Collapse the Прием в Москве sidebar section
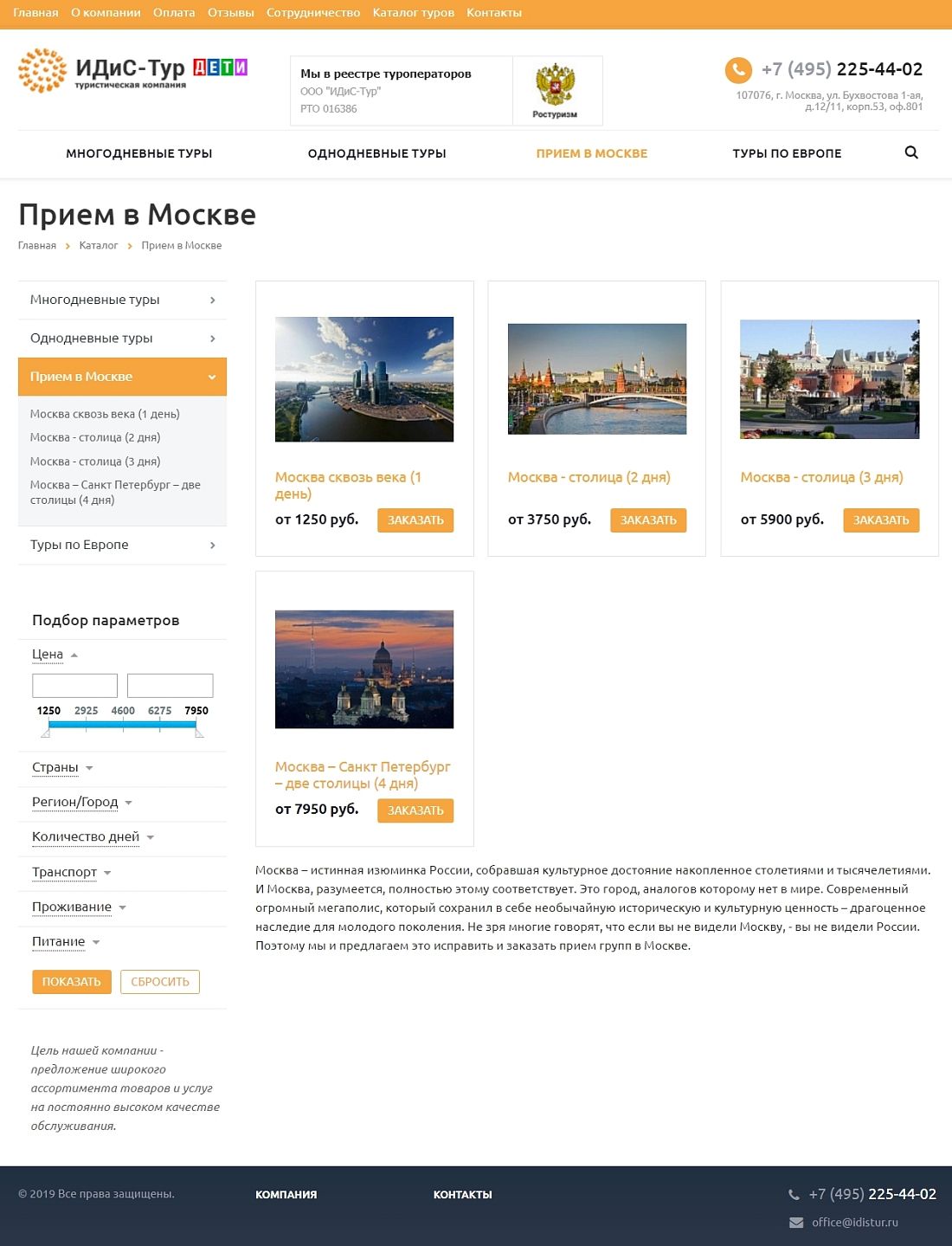 click(x=212, y=377)
